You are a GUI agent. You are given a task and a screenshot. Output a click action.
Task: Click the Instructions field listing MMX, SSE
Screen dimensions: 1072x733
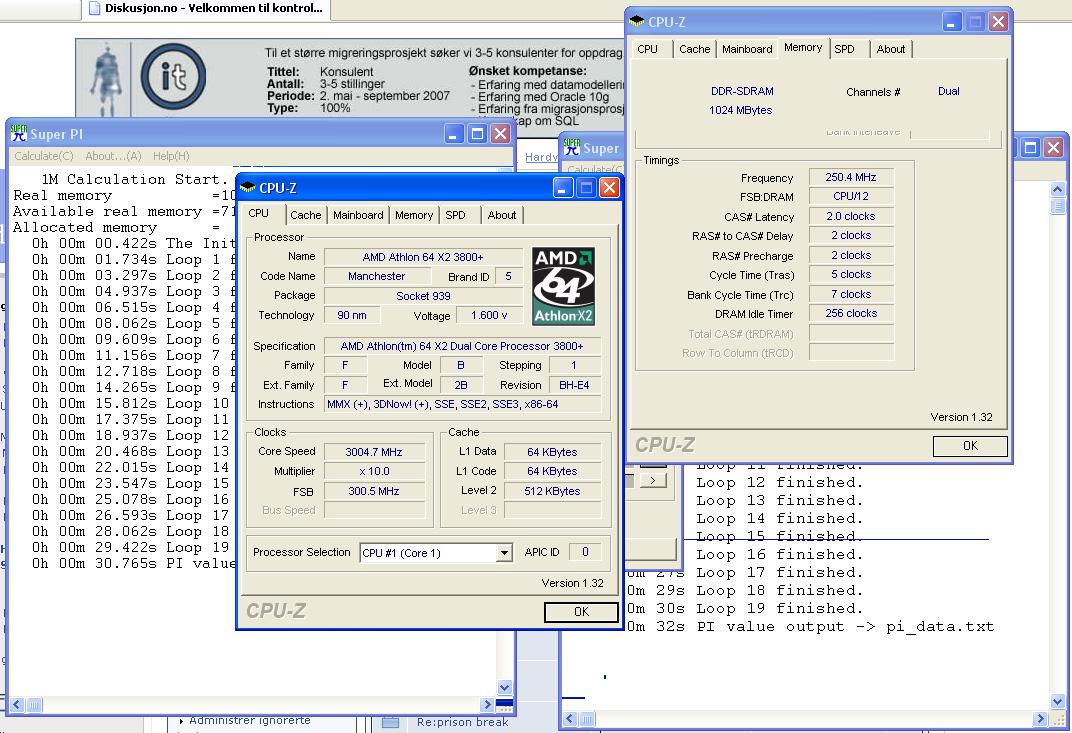[463, 404]
